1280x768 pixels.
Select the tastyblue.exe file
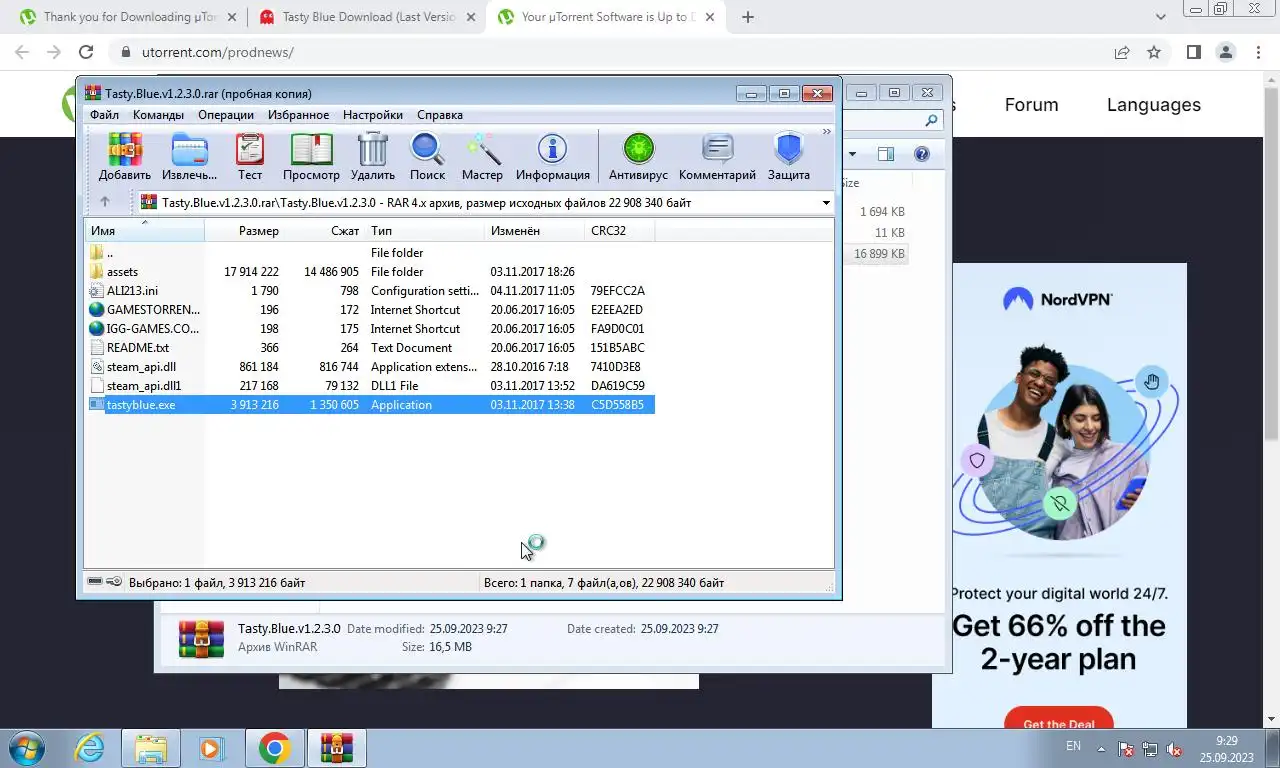[370, 405]
